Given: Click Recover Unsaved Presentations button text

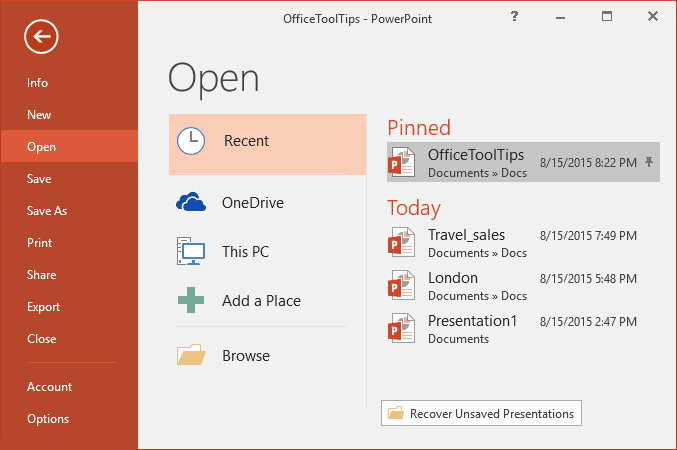Looking at the screenshot, I should [492, 414].
